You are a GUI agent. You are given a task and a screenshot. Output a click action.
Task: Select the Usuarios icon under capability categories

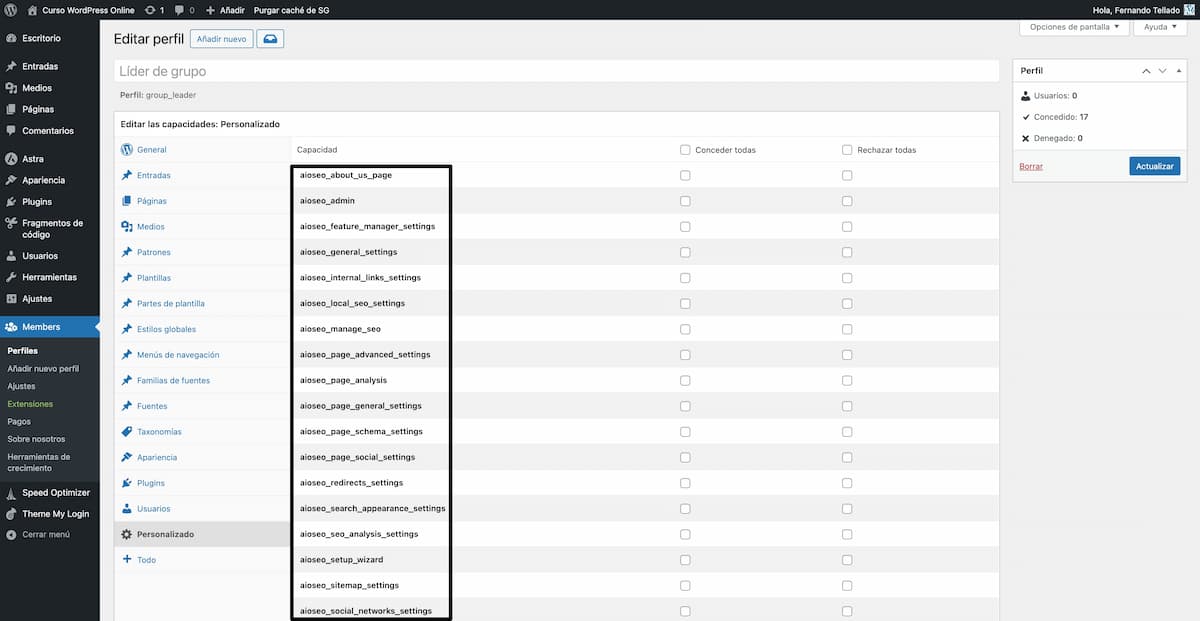pos(127,508)
